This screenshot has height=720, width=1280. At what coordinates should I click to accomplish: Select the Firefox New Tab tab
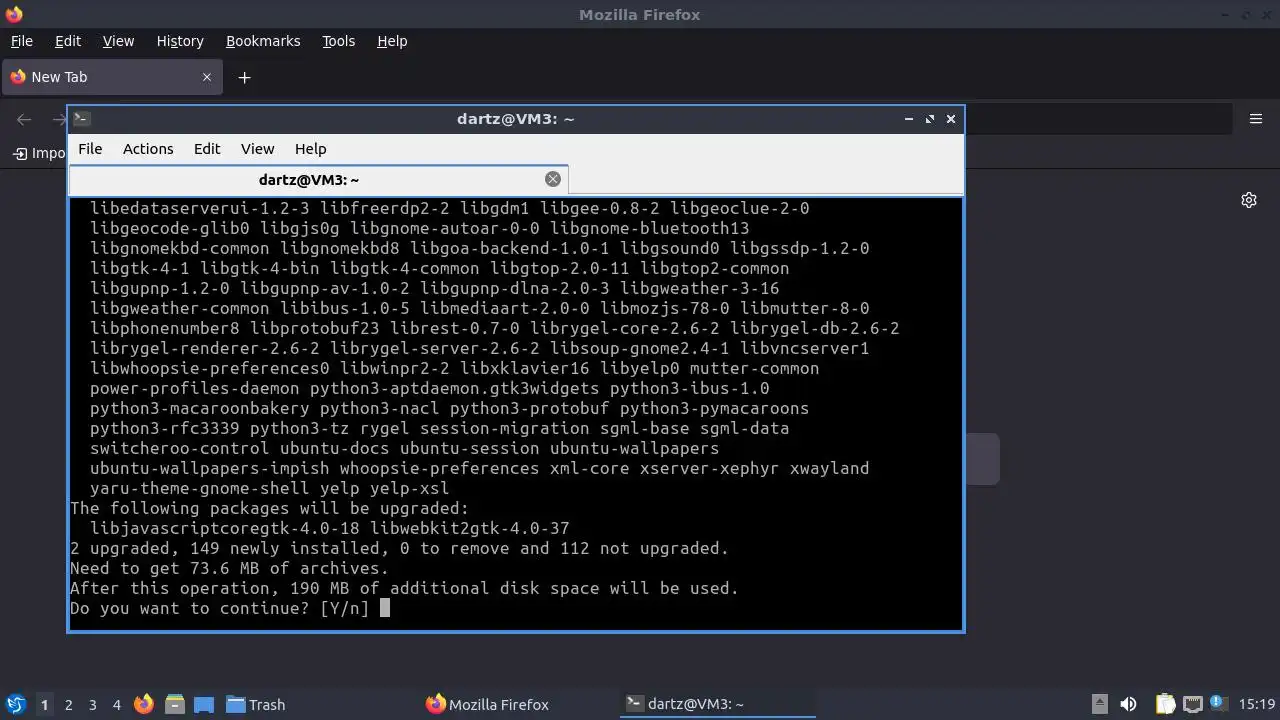[x=112, y=77]
